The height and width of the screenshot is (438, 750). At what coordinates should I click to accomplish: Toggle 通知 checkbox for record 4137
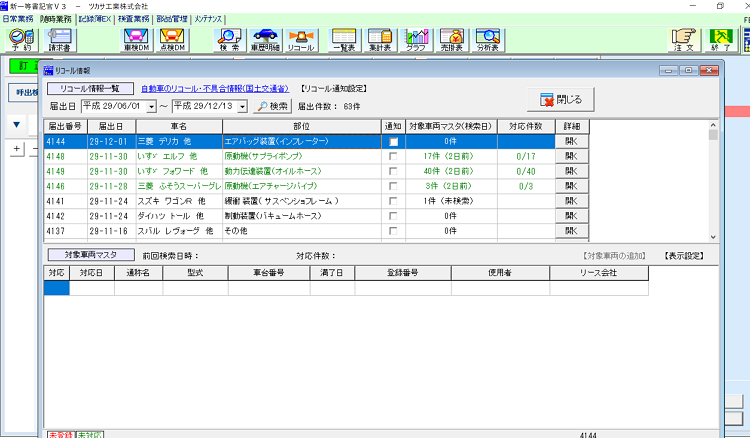click(x=393, y=231)
